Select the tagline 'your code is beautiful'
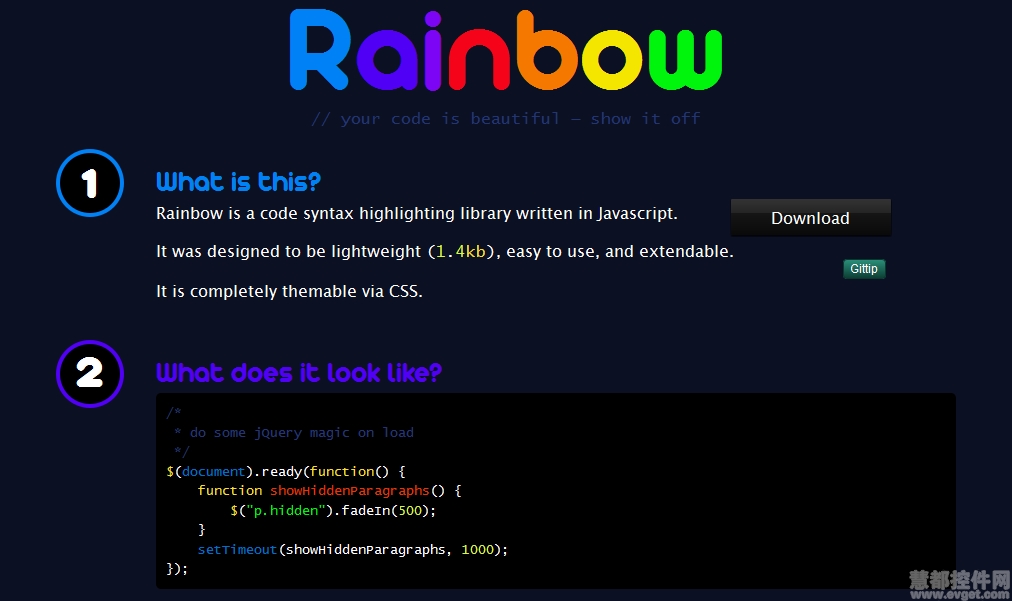Image resolution: width=1012 pixels, height=601 pixels. (x=450, y=119)
